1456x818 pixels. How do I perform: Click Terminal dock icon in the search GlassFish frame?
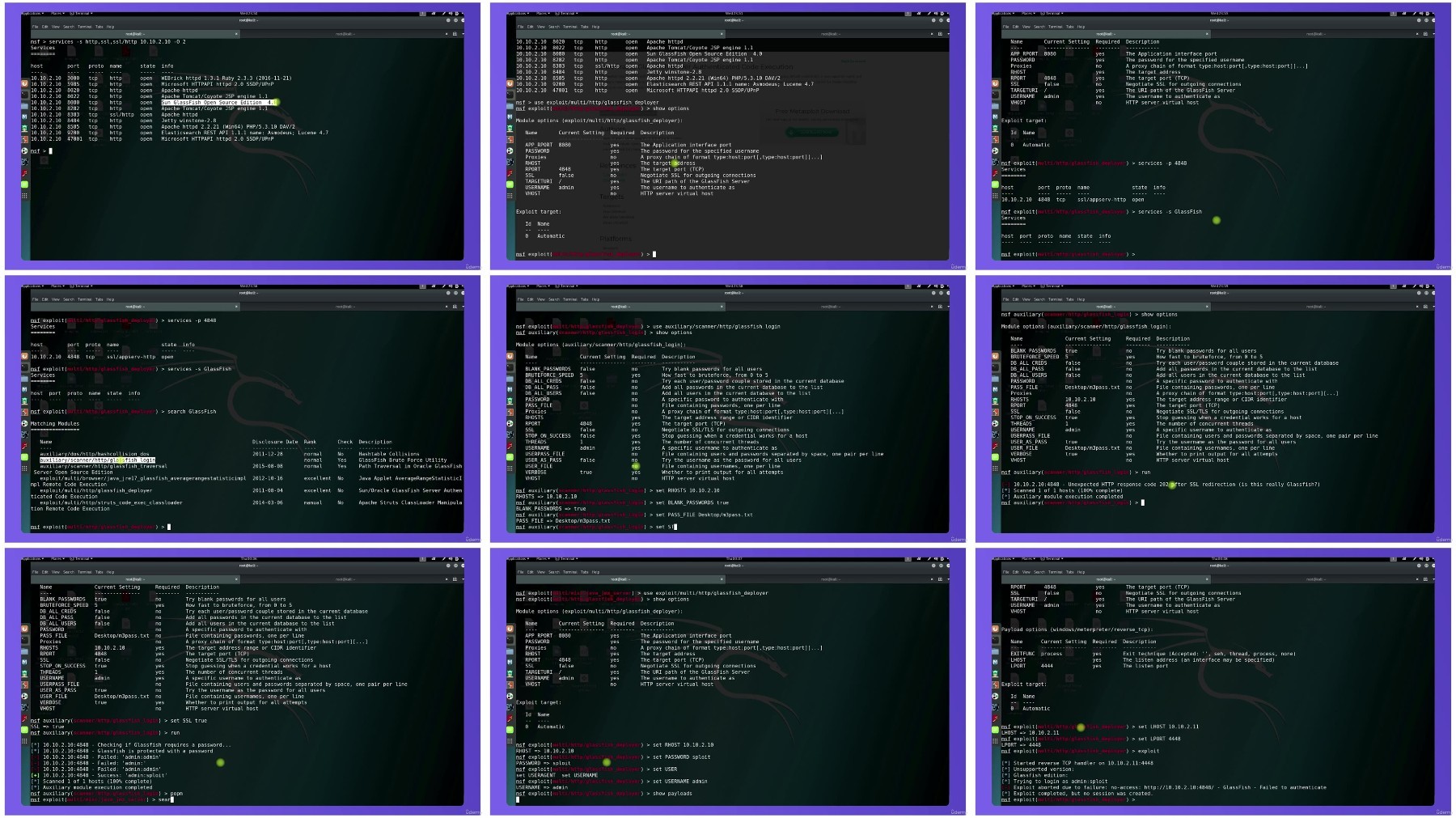(x=25, y=367)
